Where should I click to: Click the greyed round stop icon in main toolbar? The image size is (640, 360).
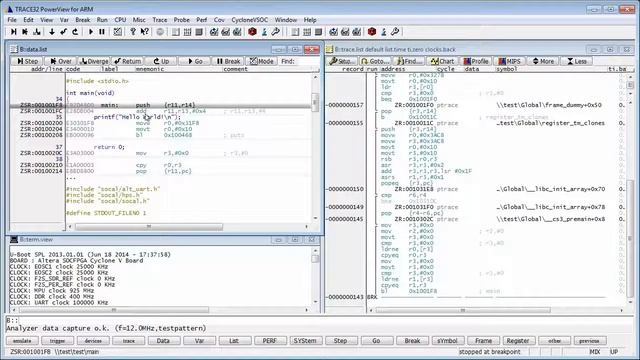point(160,32)
